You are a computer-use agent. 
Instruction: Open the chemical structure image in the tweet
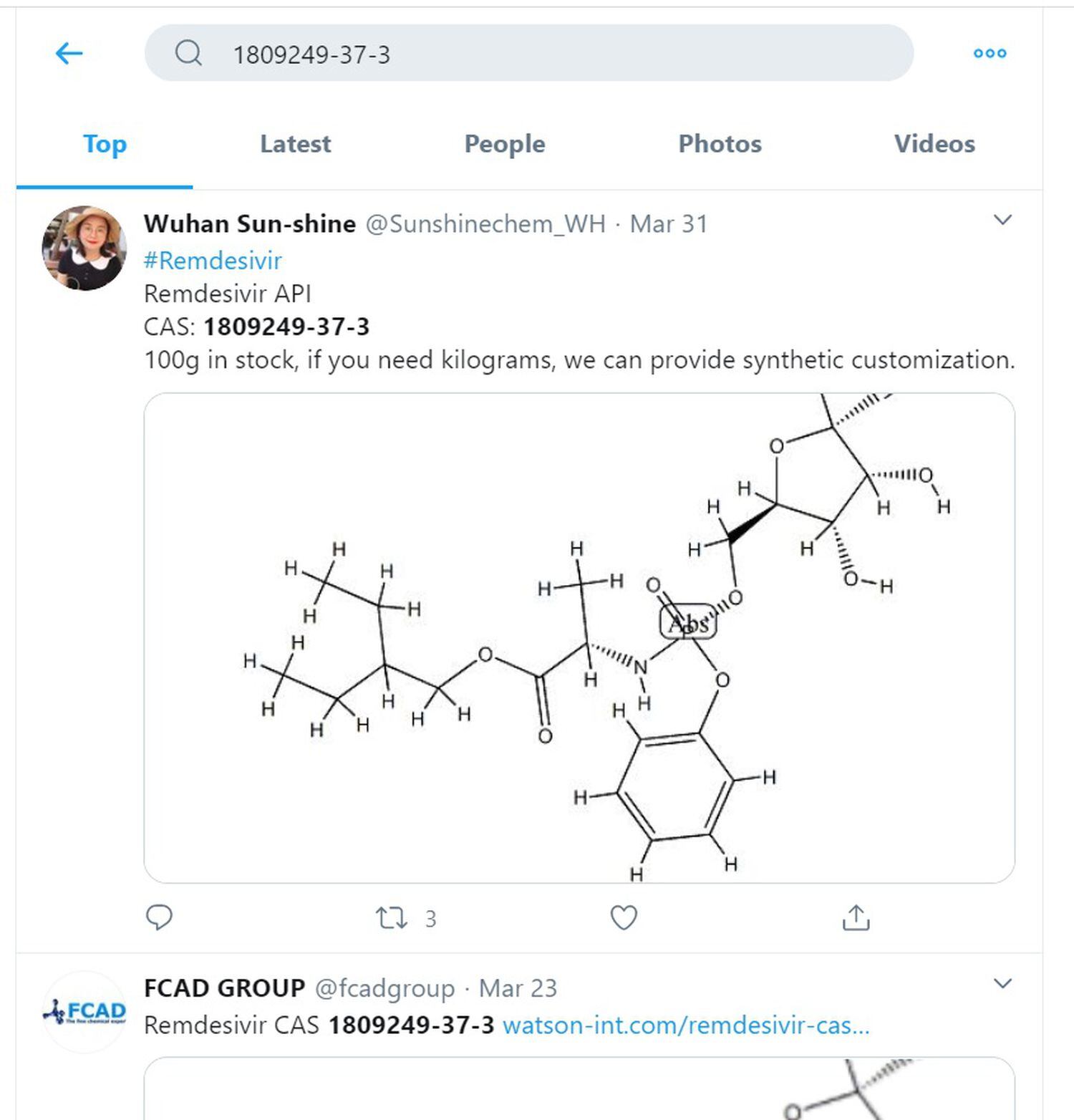580,637
